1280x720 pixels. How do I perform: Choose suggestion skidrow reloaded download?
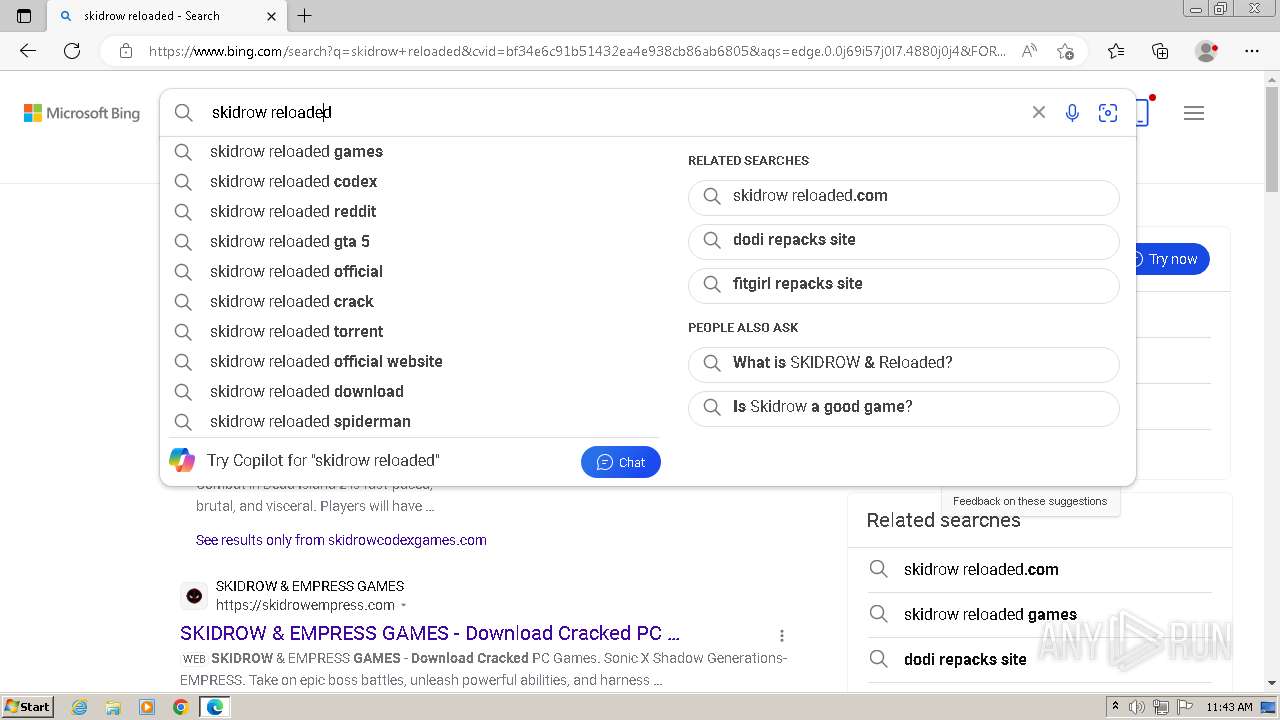[x=410, y=392]
